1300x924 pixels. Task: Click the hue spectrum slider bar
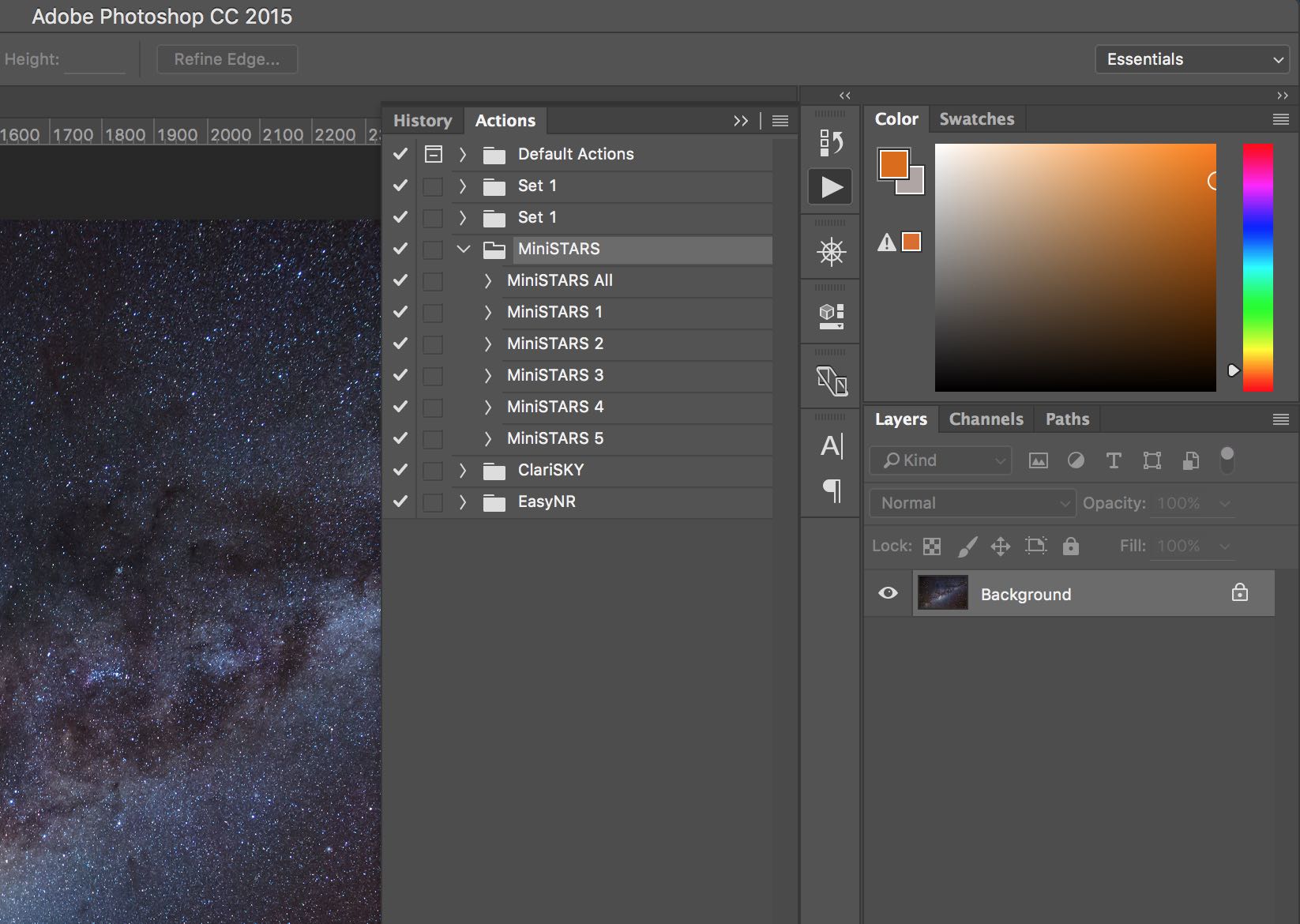(1258, 267)
